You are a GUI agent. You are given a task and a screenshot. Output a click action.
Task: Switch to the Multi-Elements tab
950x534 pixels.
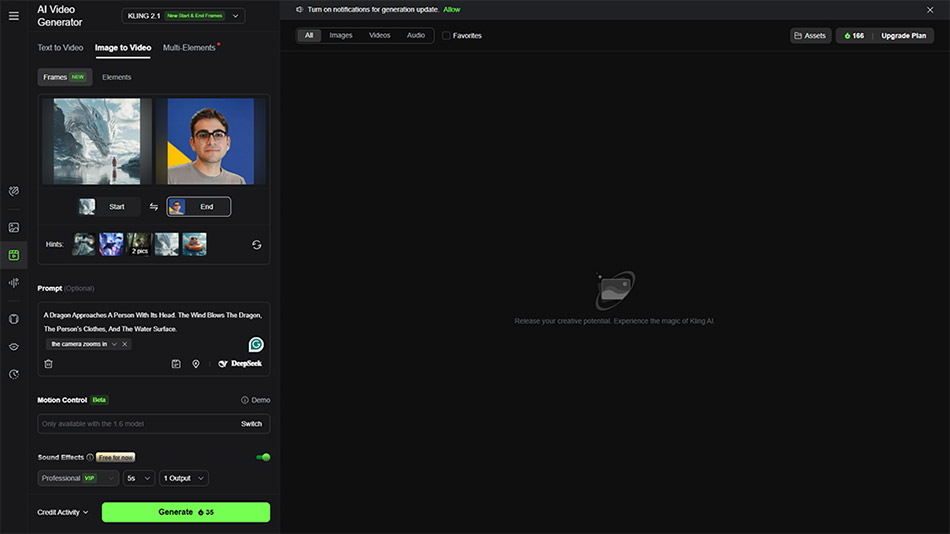pyautogui.click(x=189, y=47)
